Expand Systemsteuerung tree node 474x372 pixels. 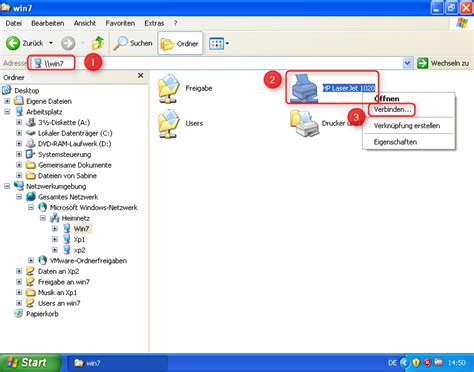[19, 154]
